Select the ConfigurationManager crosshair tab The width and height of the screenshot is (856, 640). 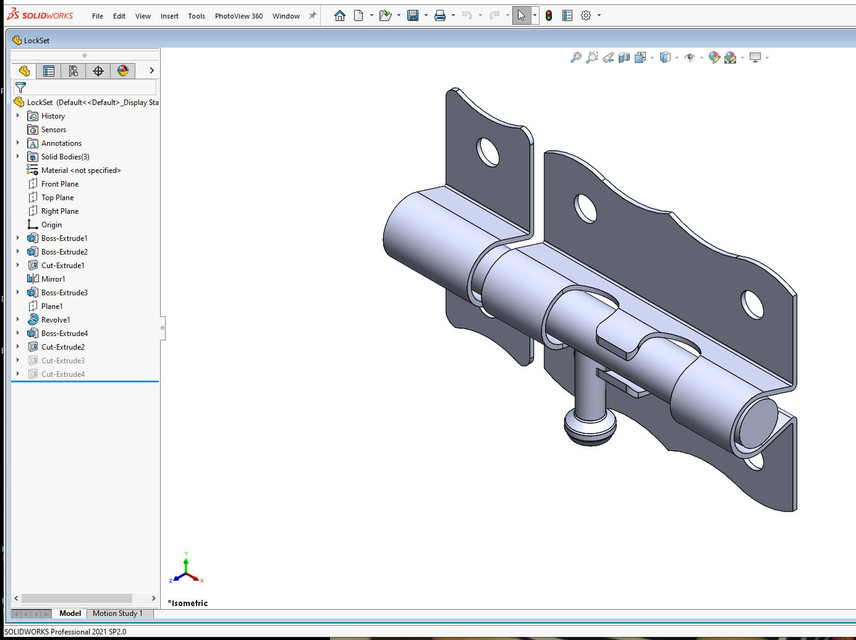(x=97, y=71)
